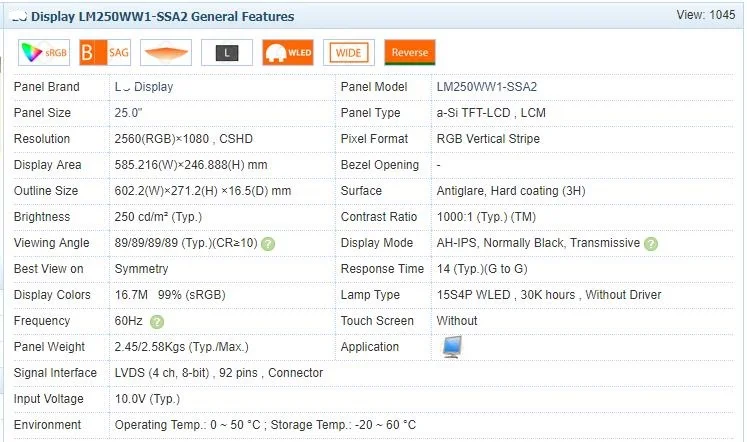747x442 pixels.
Task: Click the sRGB color gamut badge
Action: click(x=43, y=52)
